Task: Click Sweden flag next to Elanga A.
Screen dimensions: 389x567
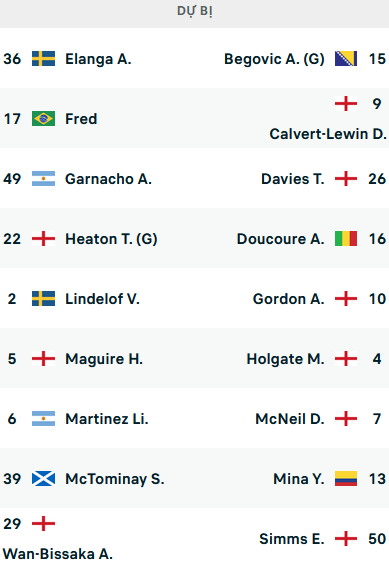Action: pos(43,59)
